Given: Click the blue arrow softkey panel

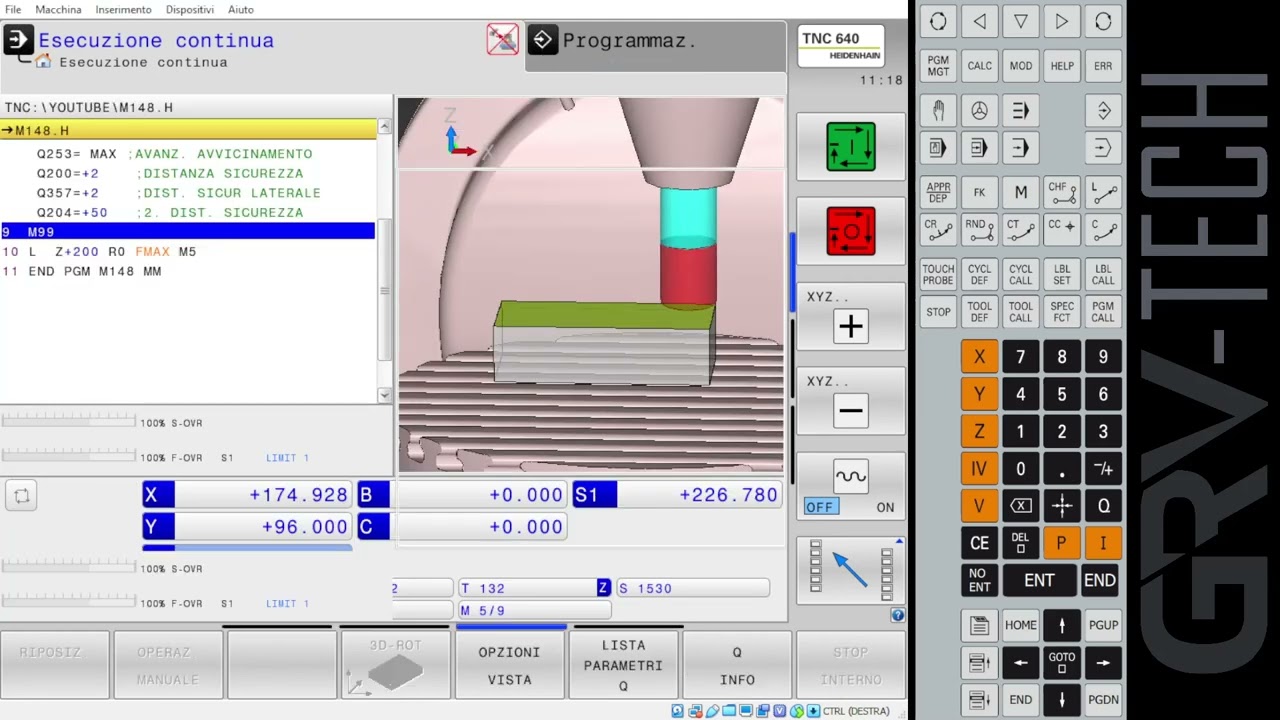Looking at the screenshot, I should point(851,569).
